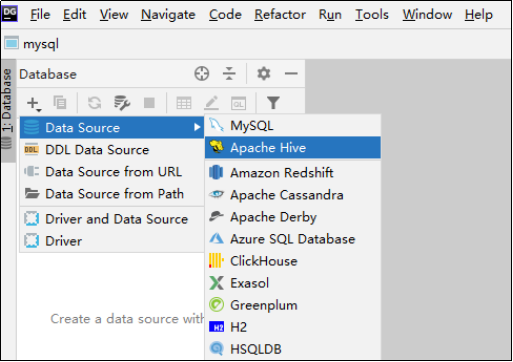Open the Help menu
The image size is (513, 362).
pyautogui.click(x=478, y=14)
